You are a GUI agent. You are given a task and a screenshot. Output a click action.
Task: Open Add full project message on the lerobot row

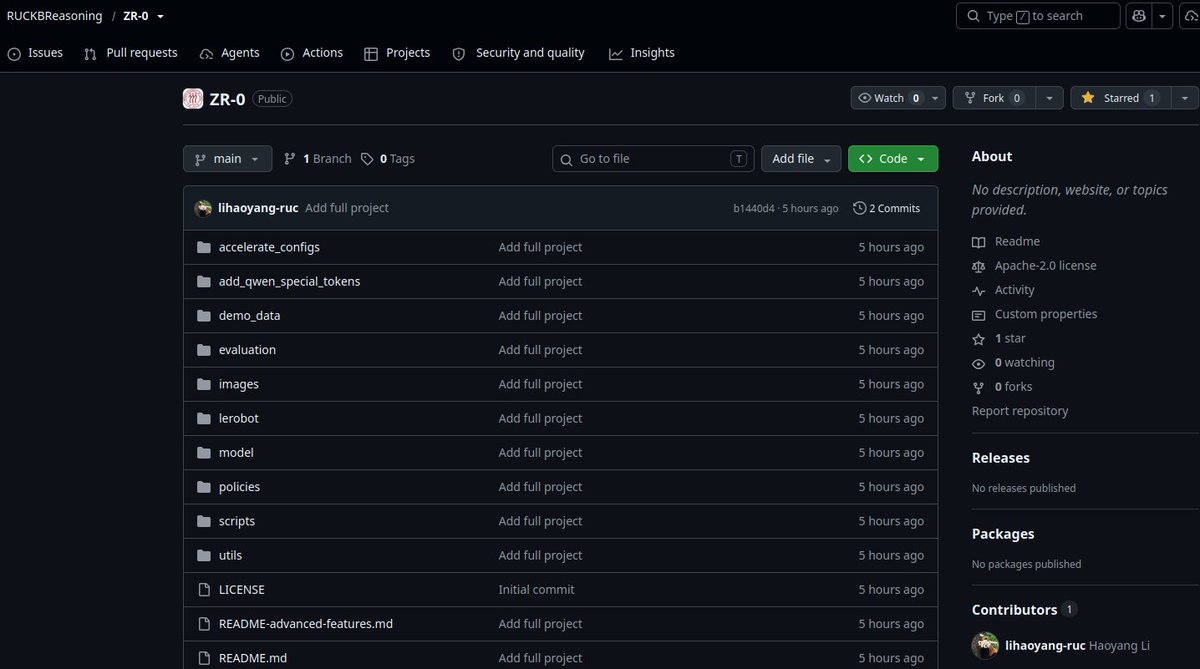tap(540, 419)
